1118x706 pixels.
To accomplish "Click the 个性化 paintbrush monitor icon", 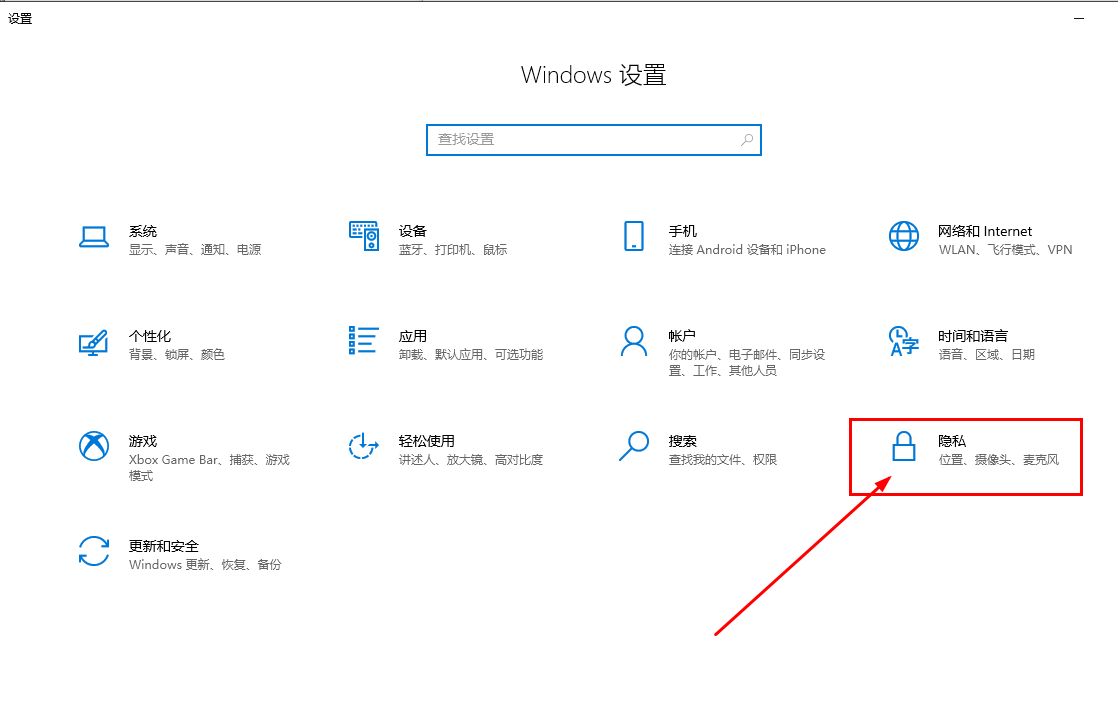I will click(x=93, y=342).
